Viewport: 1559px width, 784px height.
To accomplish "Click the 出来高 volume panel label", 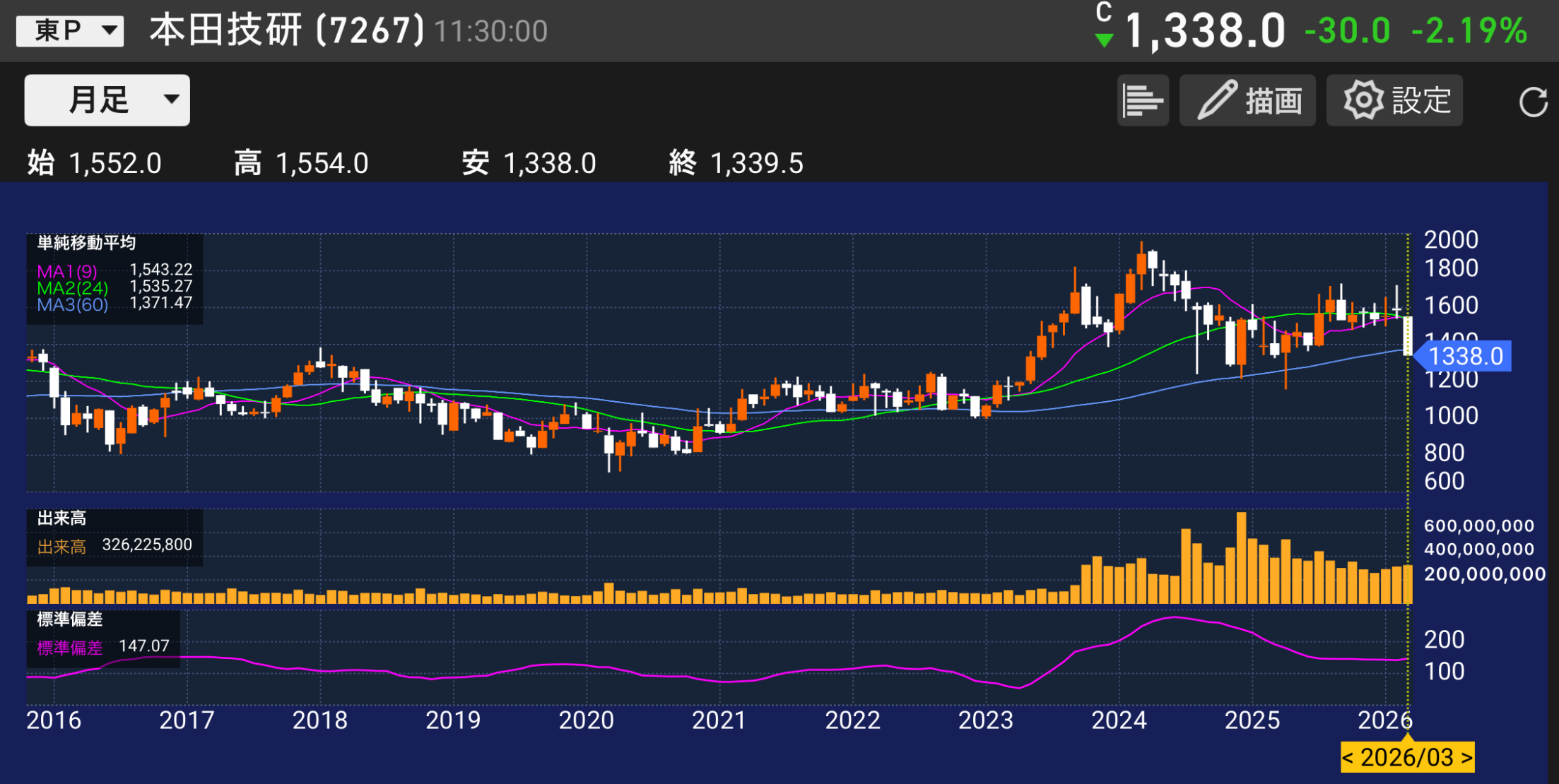I will click(x=61, y=518).
